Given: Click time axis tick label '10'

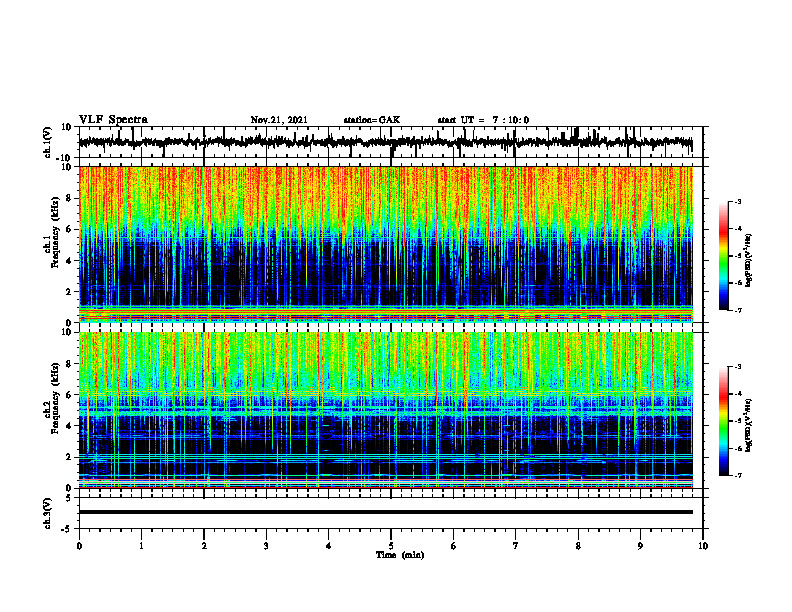Looking at the screenshot, I should pos(703,546).
